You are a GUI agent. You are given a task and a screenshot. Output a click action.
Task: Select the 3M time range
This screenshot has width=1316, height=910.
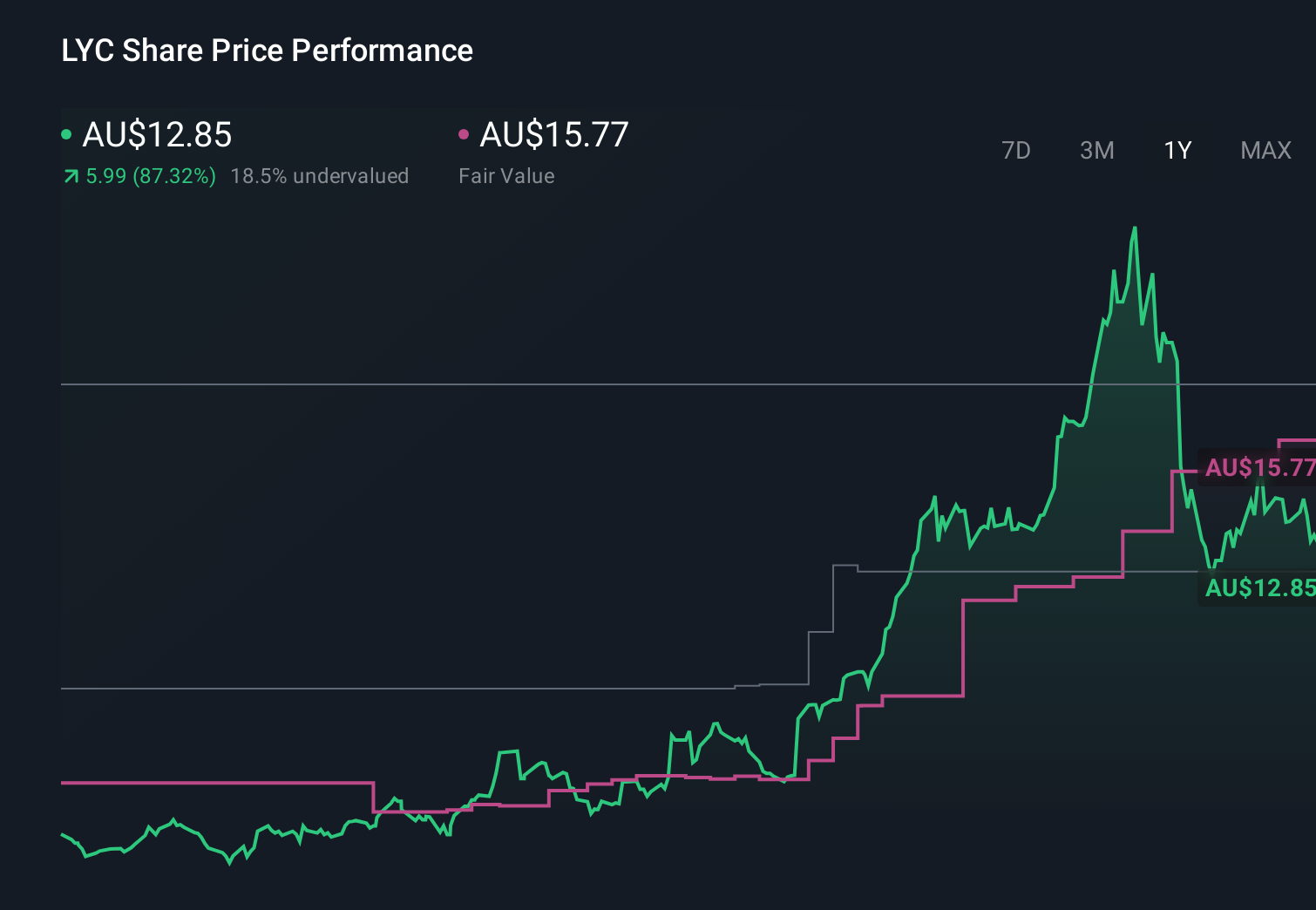point(1096,150)
